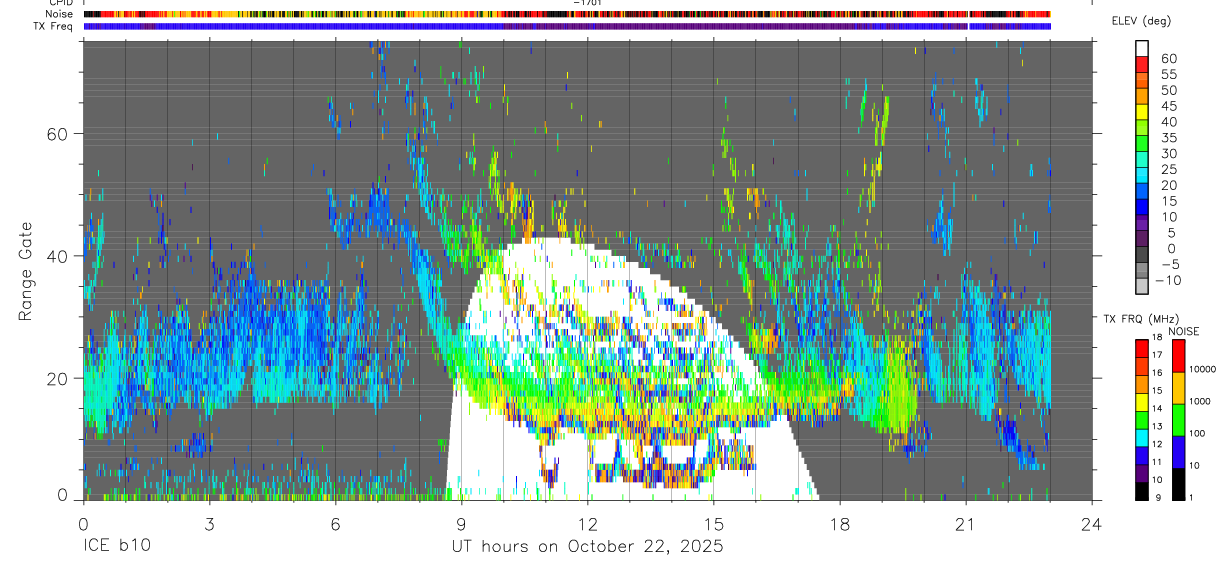Click the '3' hour tick on time axis
1228x567 pixels.
[209, 522]
